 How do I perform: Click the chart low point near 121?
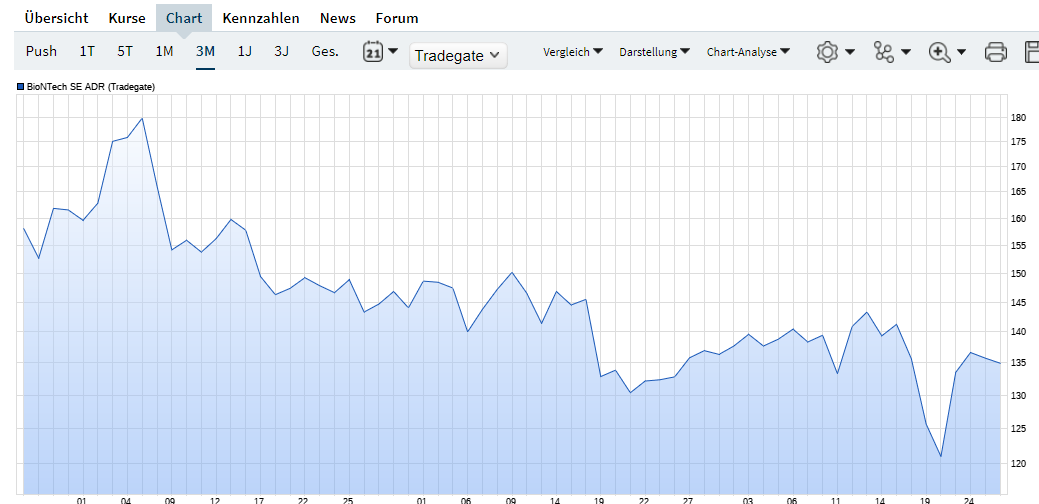pyautogui.click(x=940, y=456)
